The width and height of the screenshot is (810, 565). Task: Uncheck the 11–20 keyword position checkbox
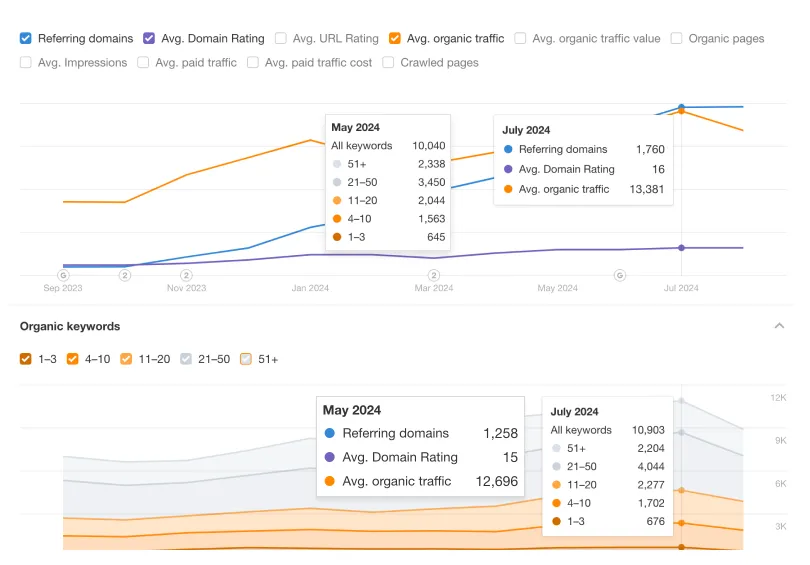[x=126, y=359]
